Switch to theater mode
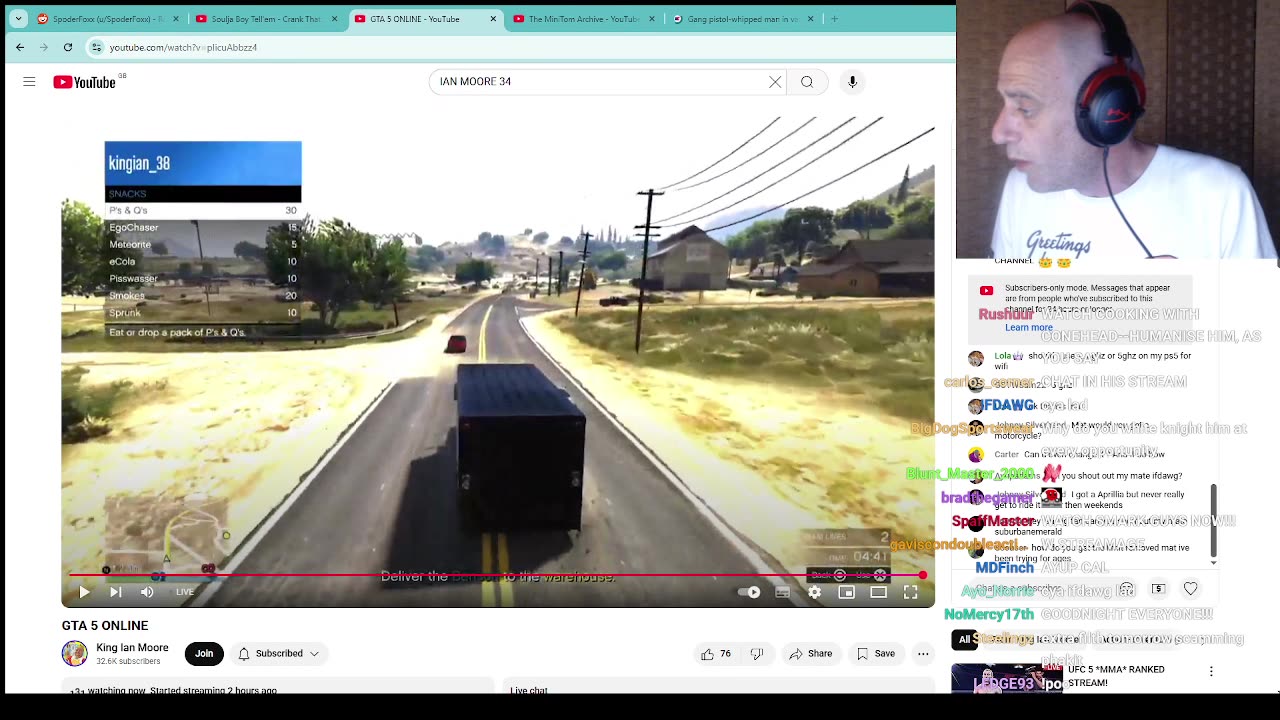Image resolution: width=1280 pixels, height=720 pixels. pos(878,592)
